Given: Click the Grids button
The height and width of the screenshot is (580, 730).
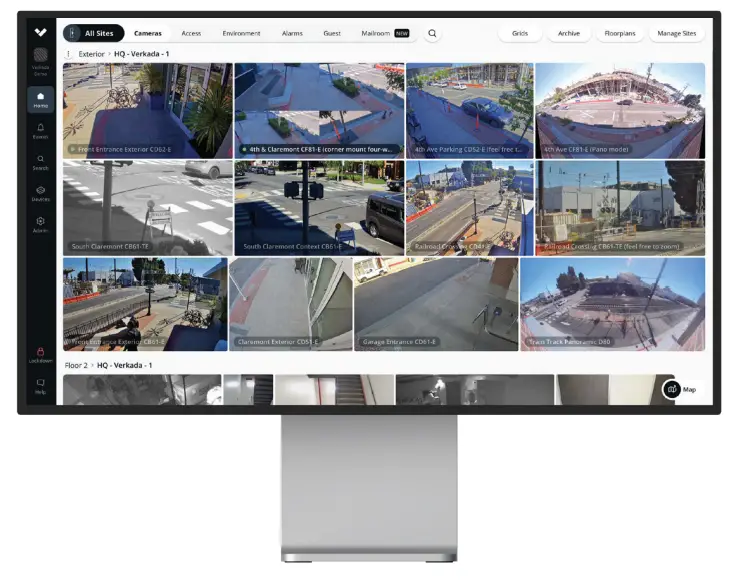Looking at the screenshot, I should tap(520, 34).
